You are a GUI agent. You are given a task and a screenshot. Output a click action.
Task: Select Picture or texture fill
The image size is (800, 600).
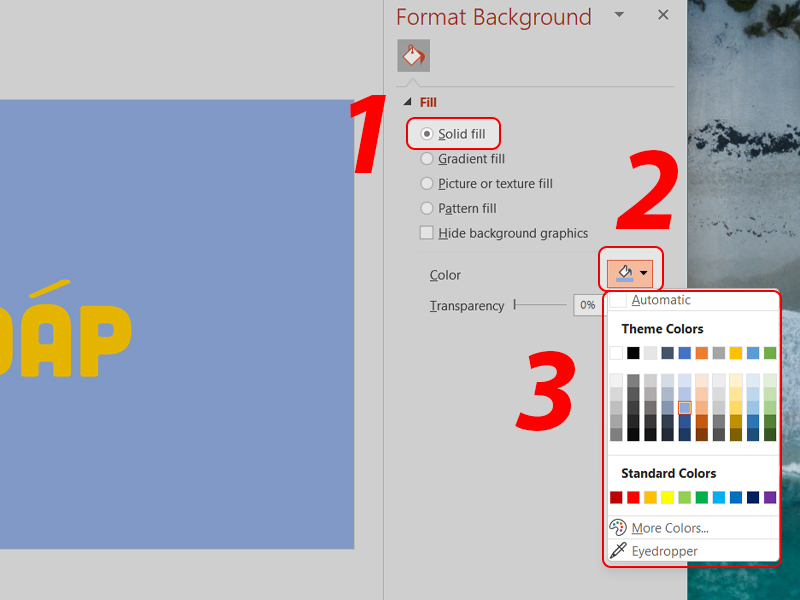(428, 184)
